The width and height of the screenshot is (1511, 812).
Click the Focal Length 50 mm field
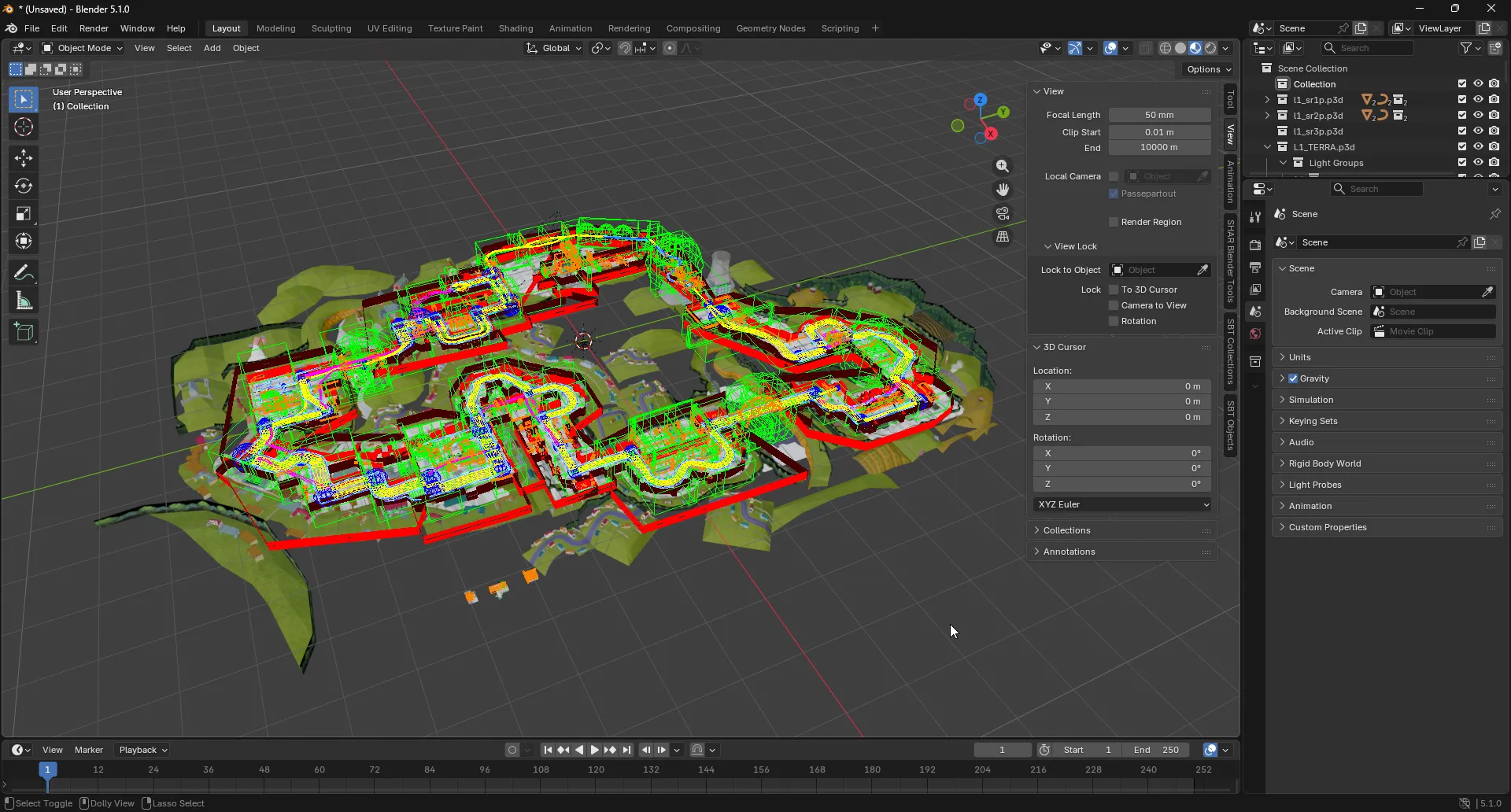1160,115
